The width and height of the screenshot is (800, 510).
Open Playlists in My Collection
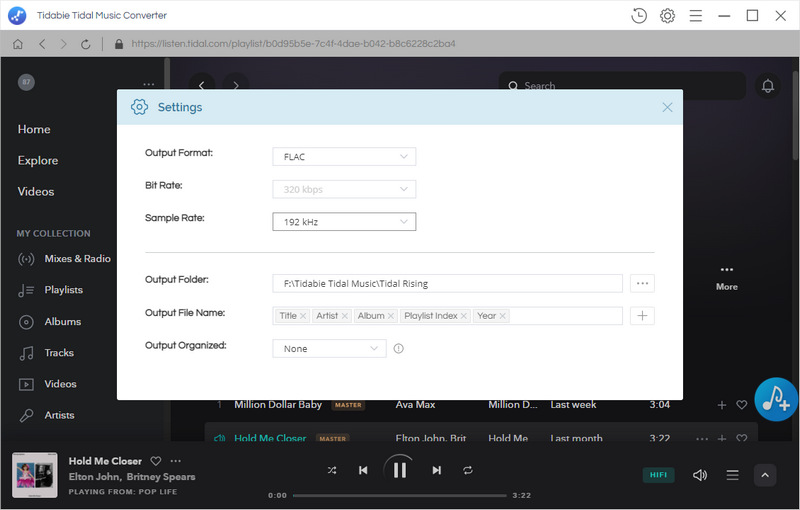[x=51, y=290]
